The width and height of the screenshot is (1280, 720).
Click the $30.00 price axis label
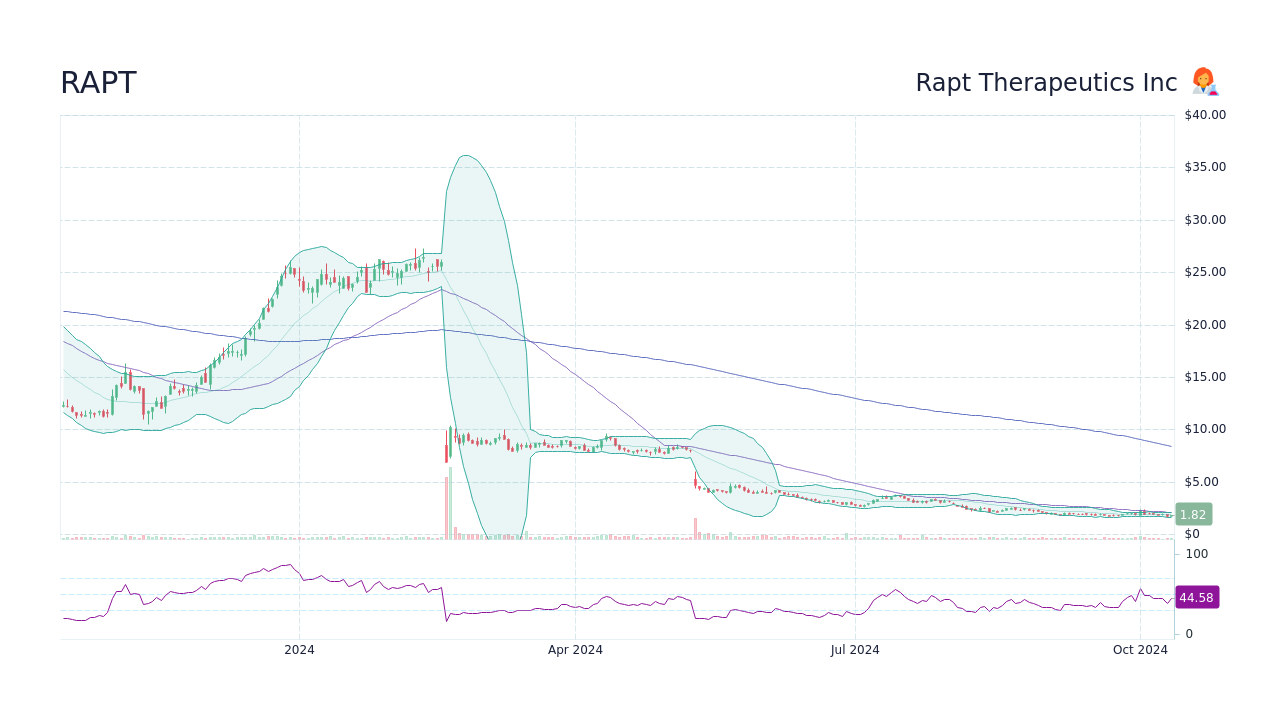point(1205,220)
